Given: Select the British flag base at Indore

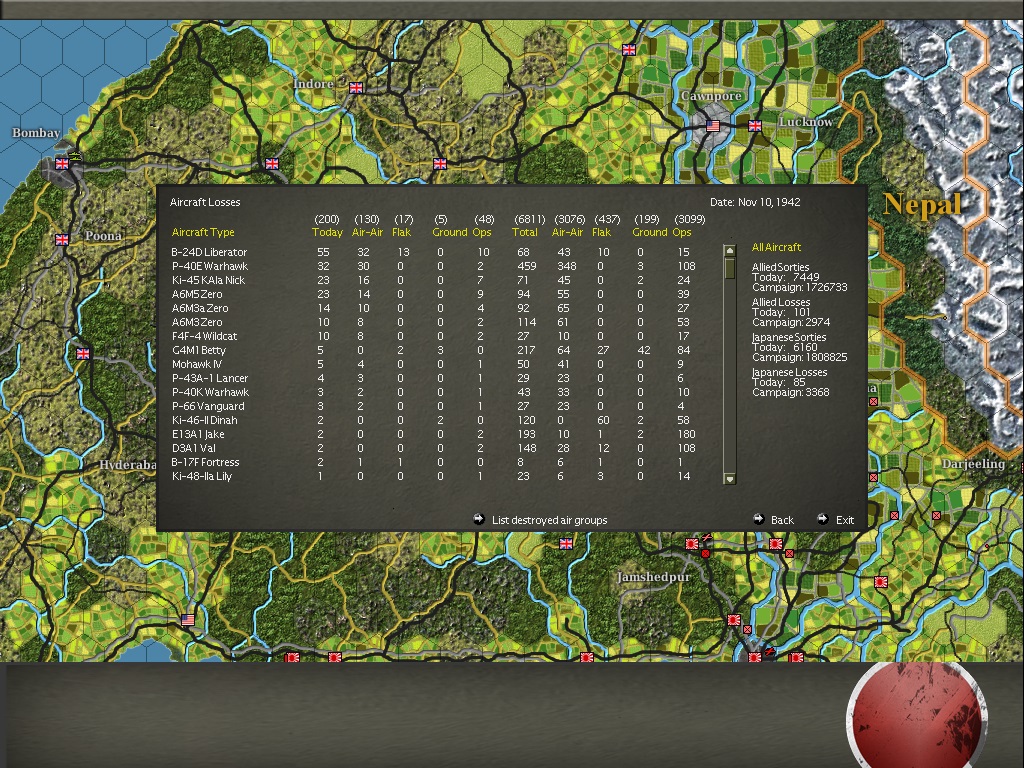Looking at the screenshot, I should coord(356,88).
